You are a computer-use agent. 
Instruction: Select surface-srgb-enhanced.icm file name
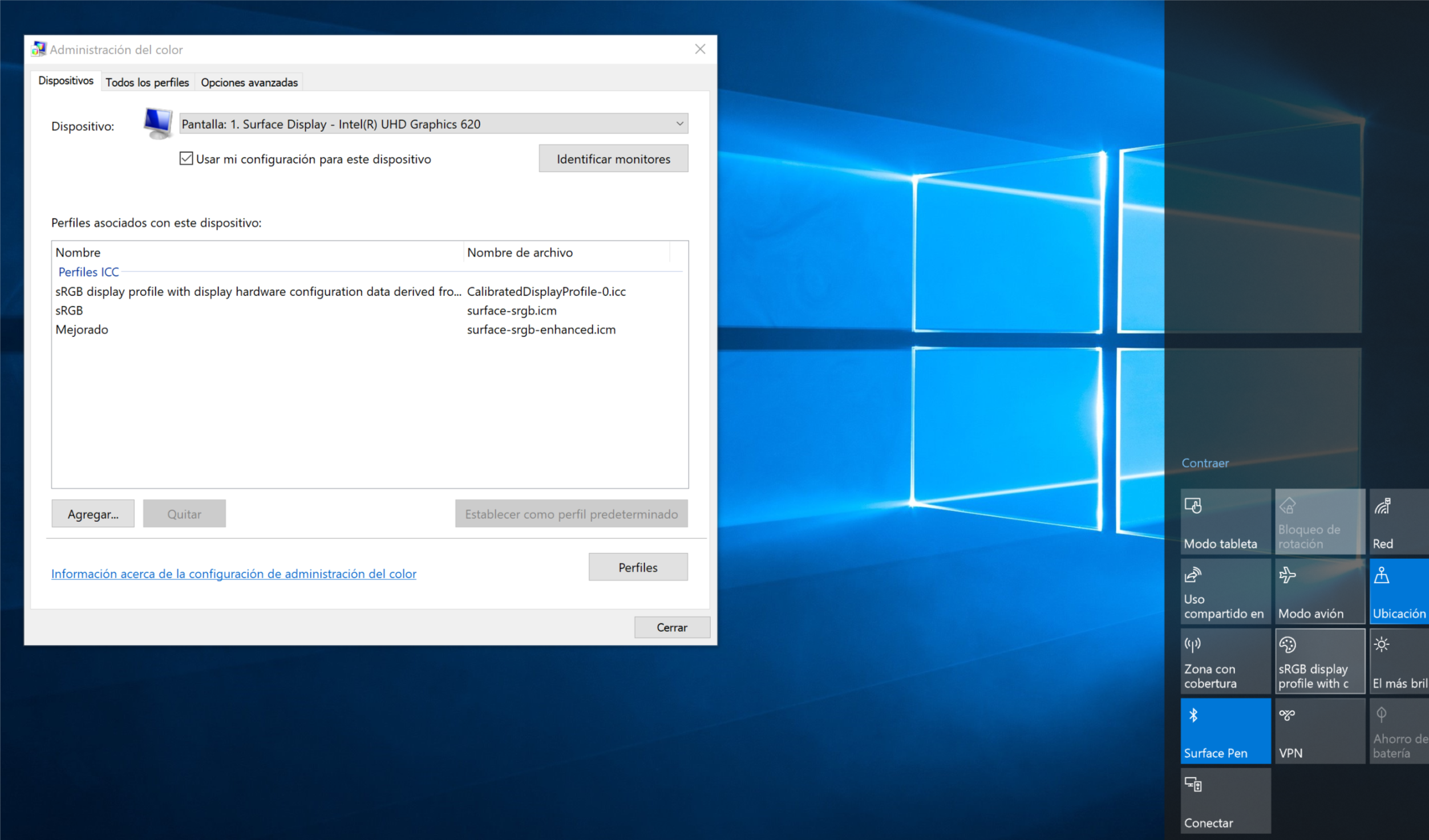tap(541, 330)
